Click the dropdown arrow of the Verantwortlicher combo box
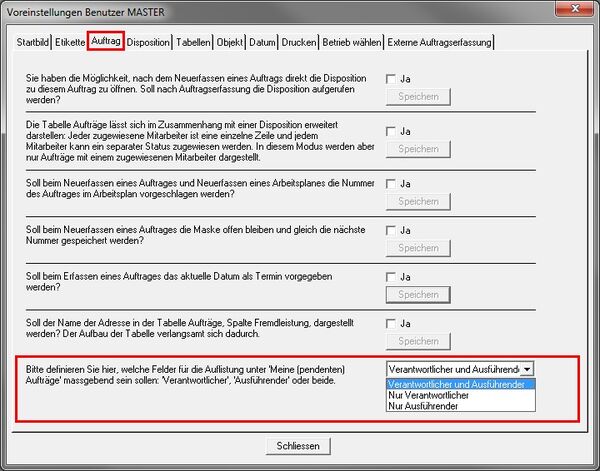 coord(527,369)
